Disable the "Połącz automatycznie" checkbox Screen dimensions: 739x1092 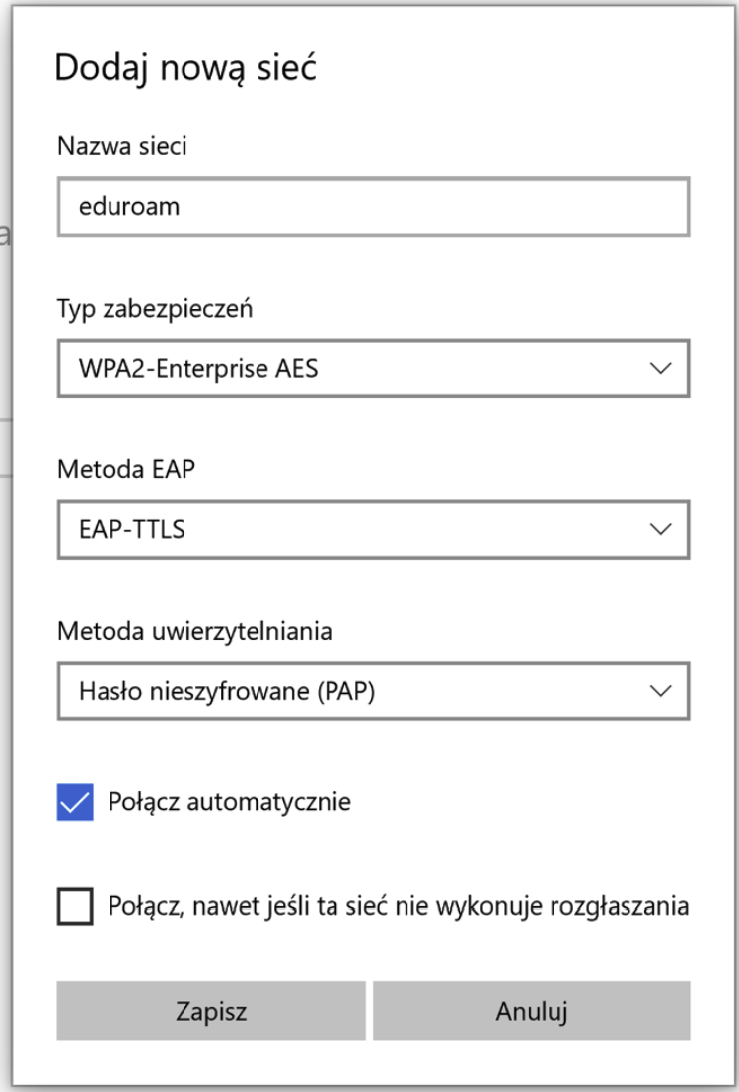[x=76, y=801]
